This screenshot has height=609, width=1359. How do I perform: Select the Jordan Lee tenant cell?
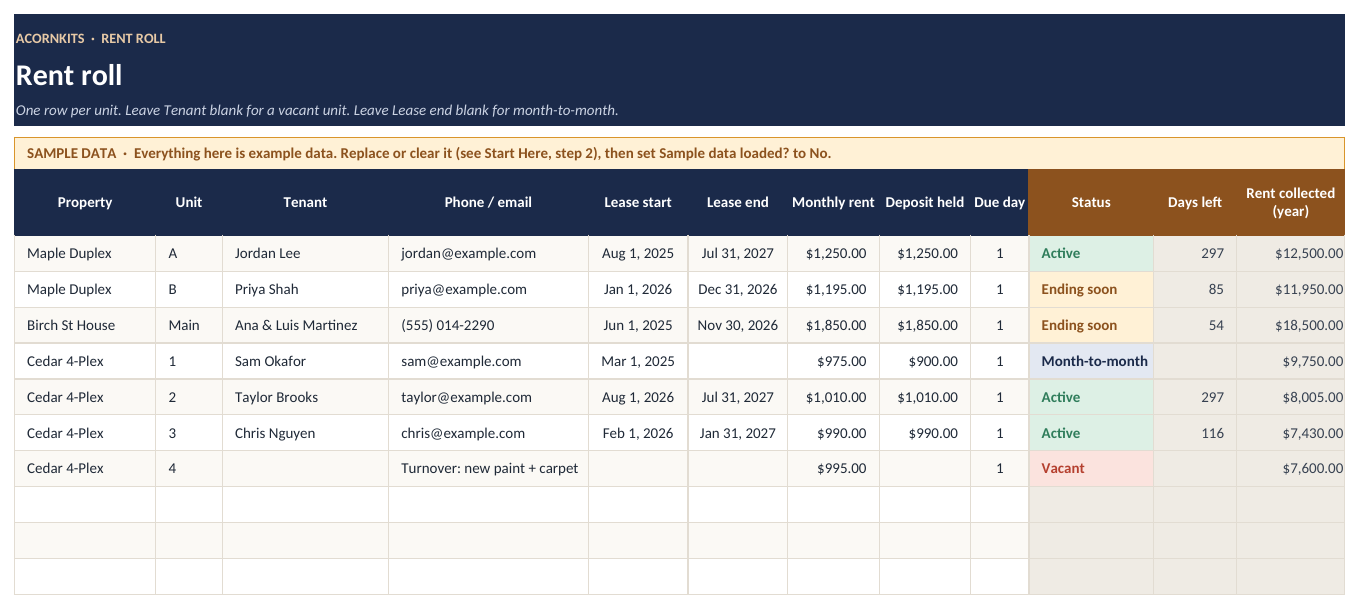(305, 253)
